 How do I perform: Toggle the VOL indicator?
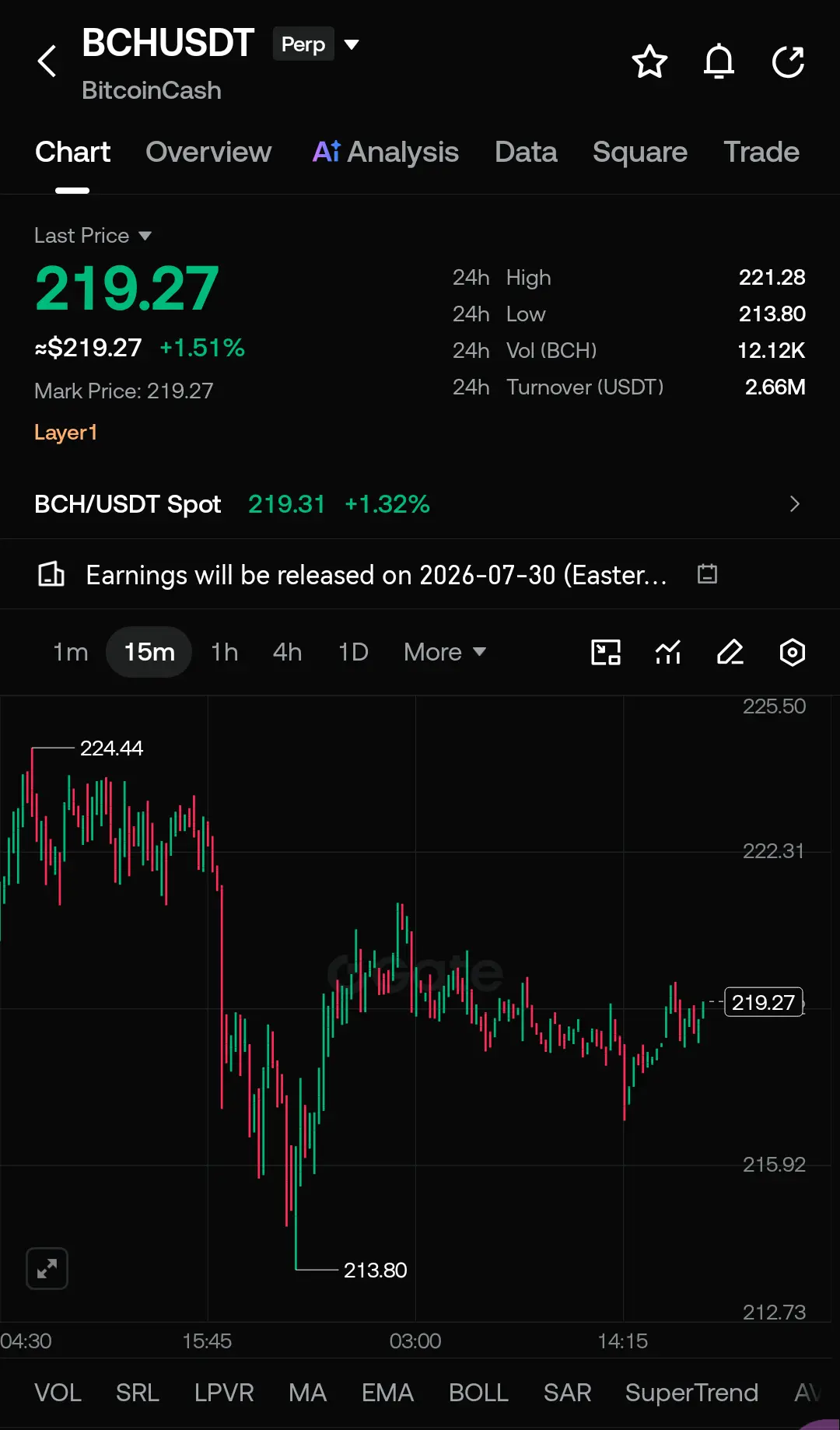tap(58, 1393)
